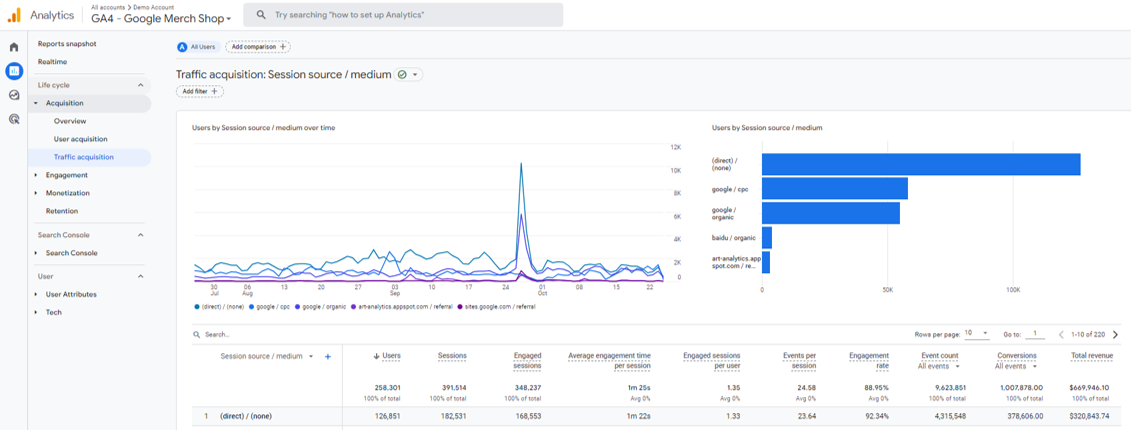The width and height of the screenshot is (1131, 430).
Task: Click the top search bar field
Action: pyautogui.click(x=403, y=14)
